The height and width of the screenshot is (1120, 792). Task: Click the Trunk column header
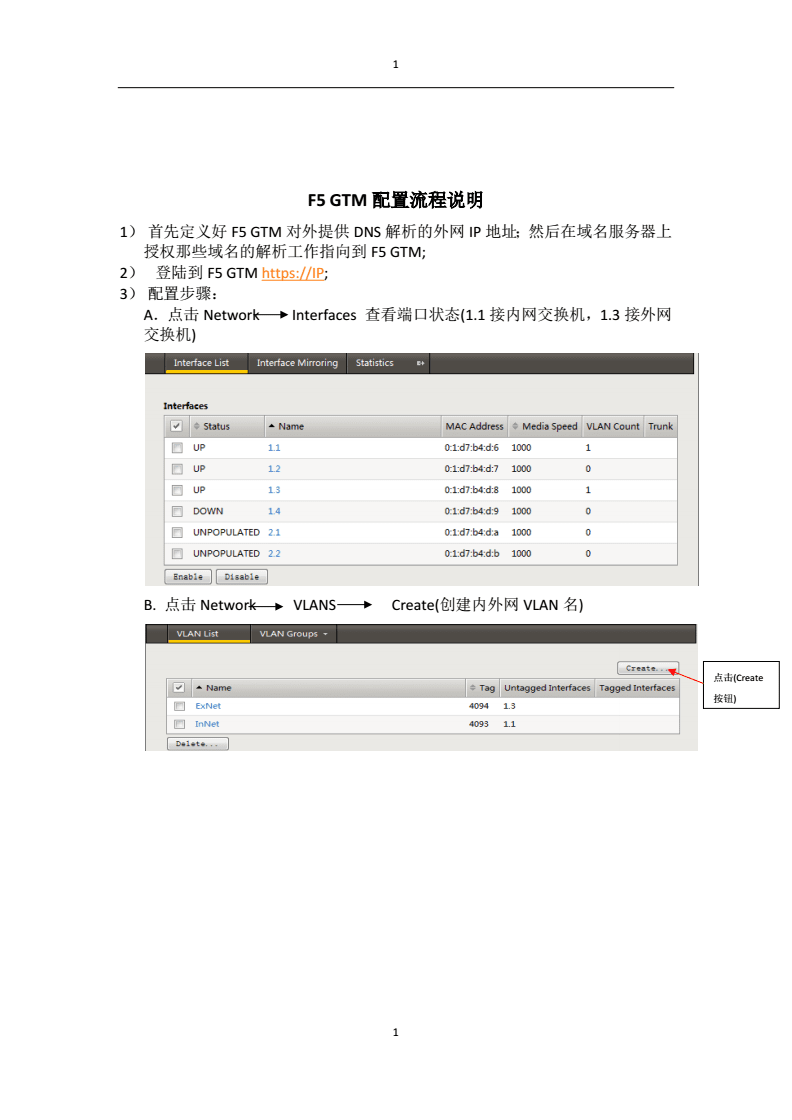(x=661, y=426)
